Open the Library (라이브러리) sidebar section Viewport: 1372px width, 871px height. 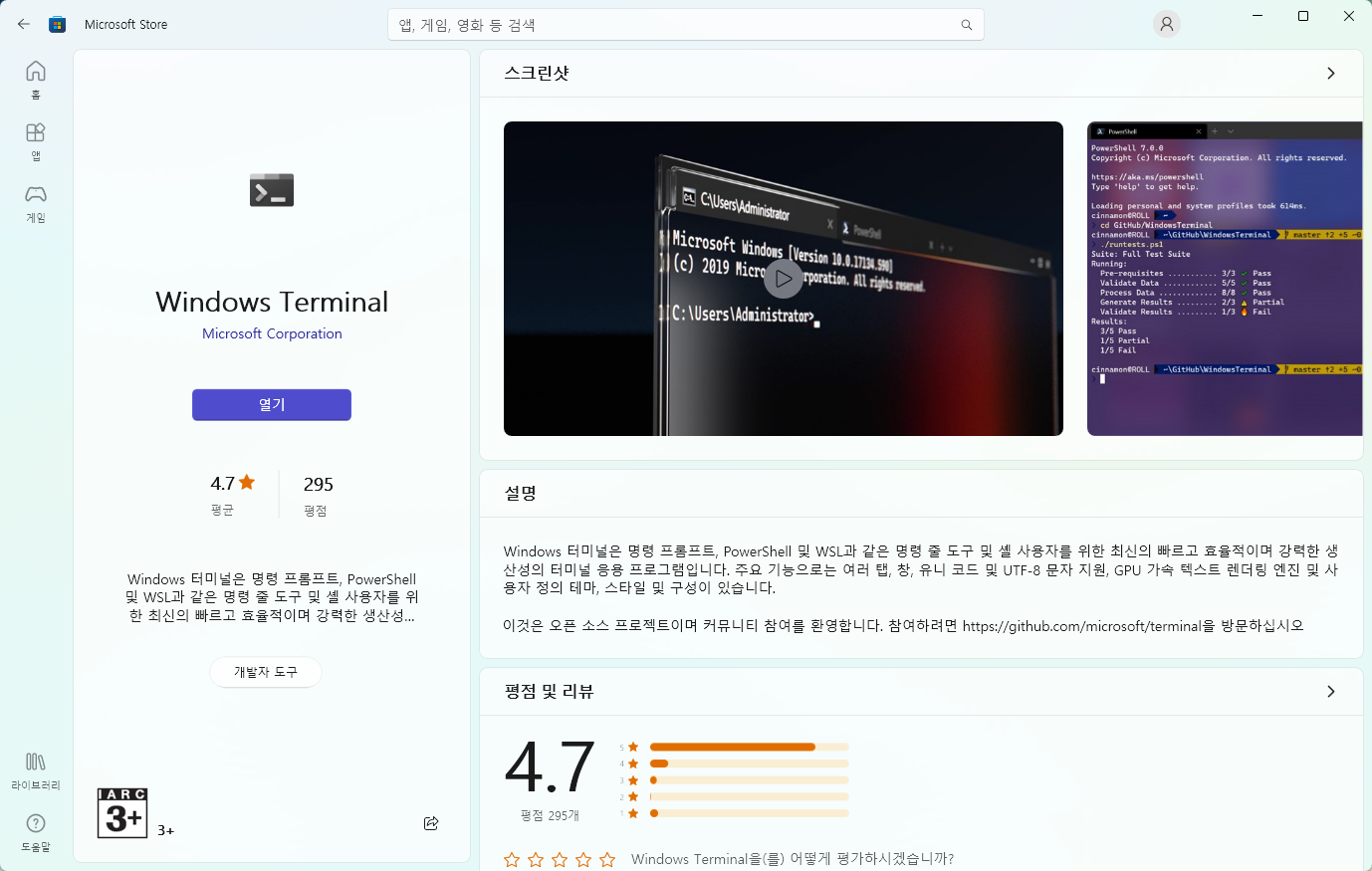[x=36, y=770]
